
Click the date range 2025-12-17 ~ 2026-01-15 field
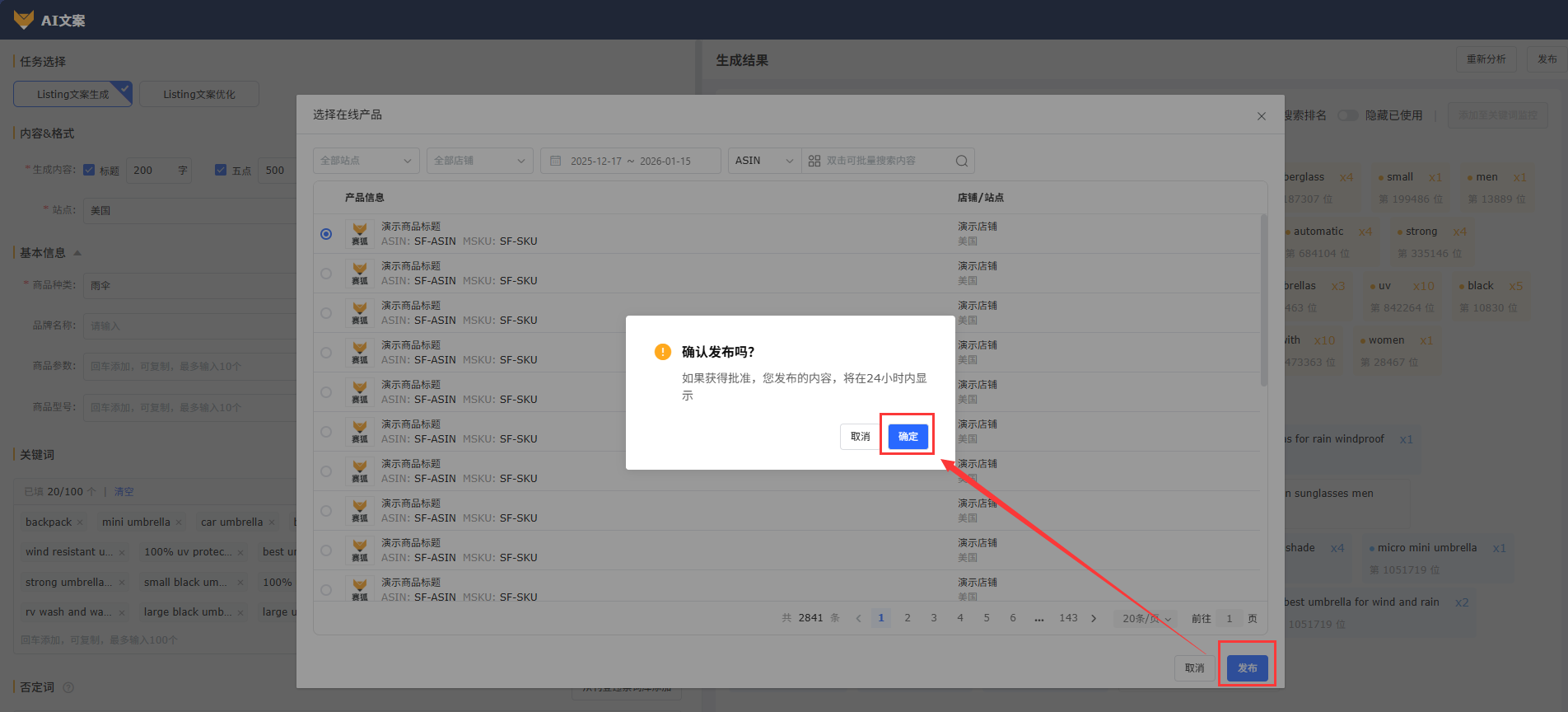(x=631, y=161)
